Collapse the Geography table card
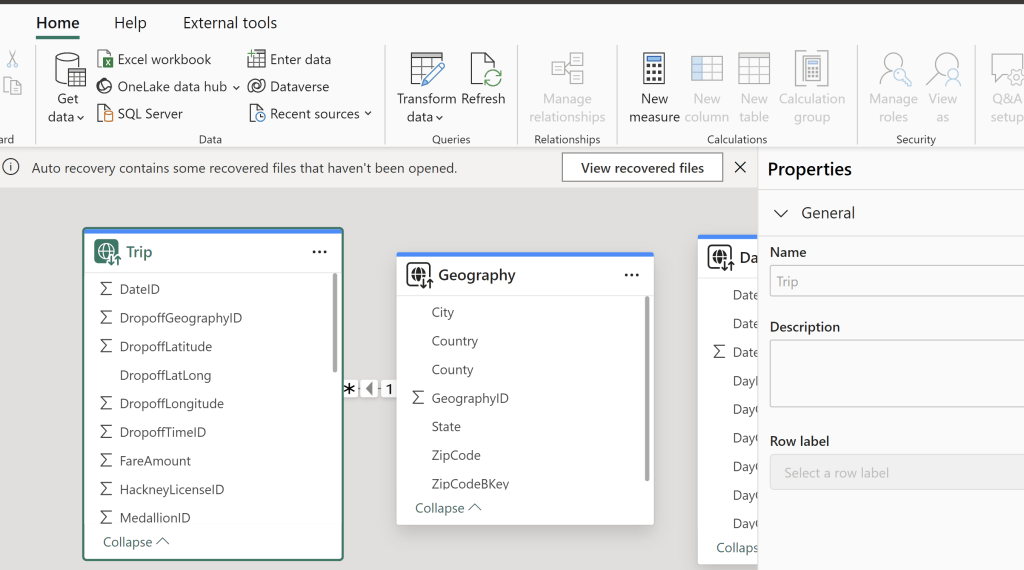Image resolution: width=1024 pixels, height=570 pixels. click(448, 508)
